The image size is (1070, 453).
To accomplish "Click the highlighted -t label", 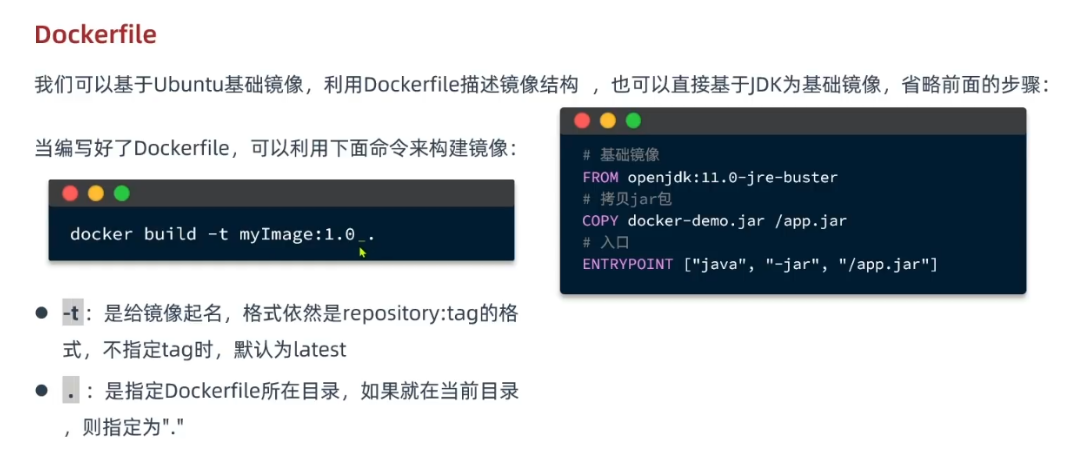I will click(x=72, y=313).
